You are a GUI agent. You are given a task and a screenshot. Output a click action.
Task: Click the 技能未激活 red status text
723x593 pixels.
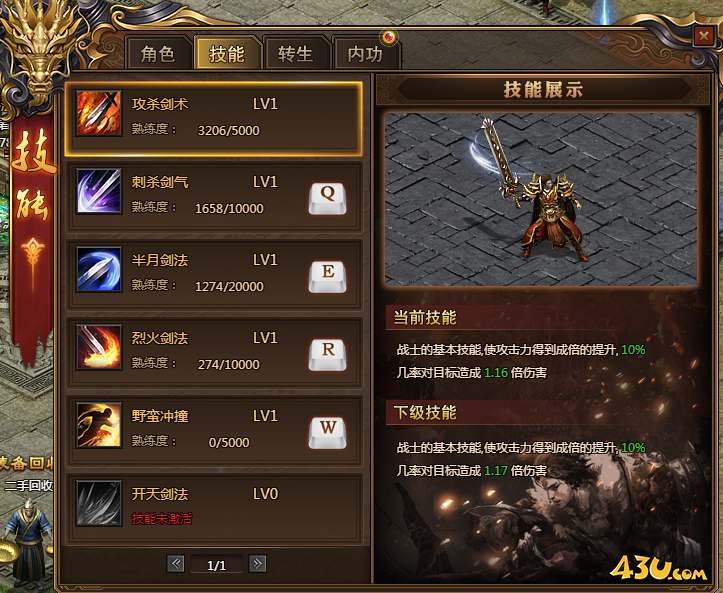coord(162,519)
